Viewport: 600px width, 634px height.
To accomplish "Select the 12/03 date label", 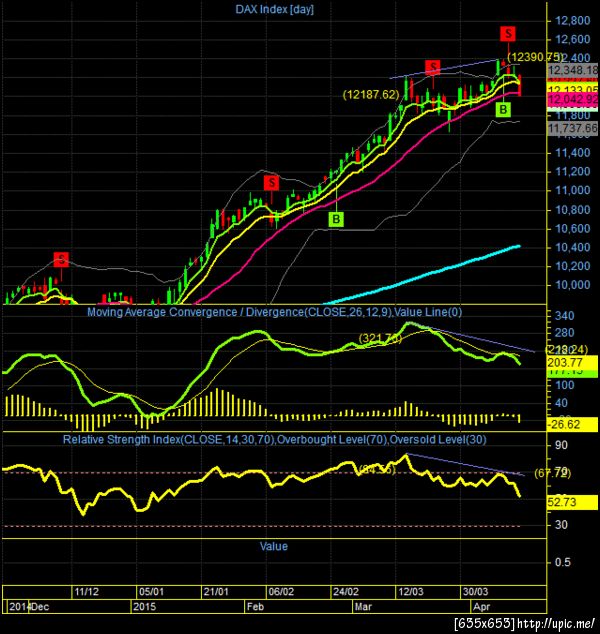I will click(410, 592).
